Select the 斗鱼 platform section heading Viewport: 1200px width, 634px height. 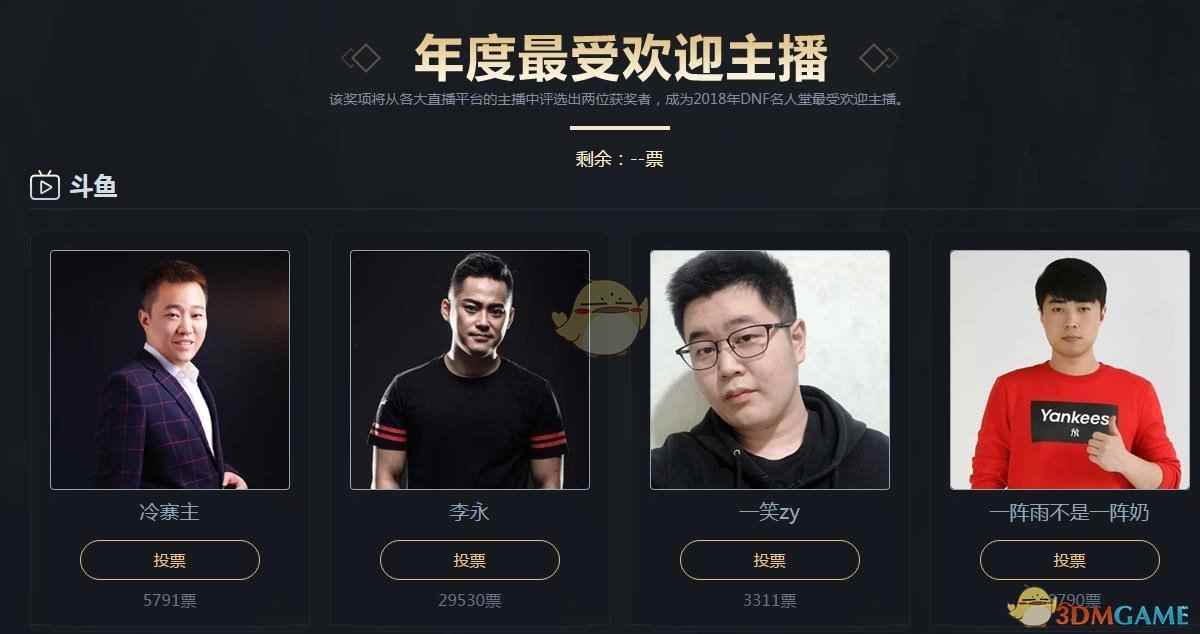(x=93, y=186)
